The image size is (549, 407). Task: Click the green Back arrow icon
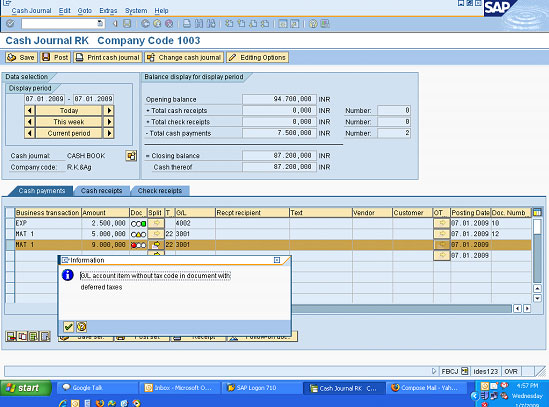tap(145, 23)
